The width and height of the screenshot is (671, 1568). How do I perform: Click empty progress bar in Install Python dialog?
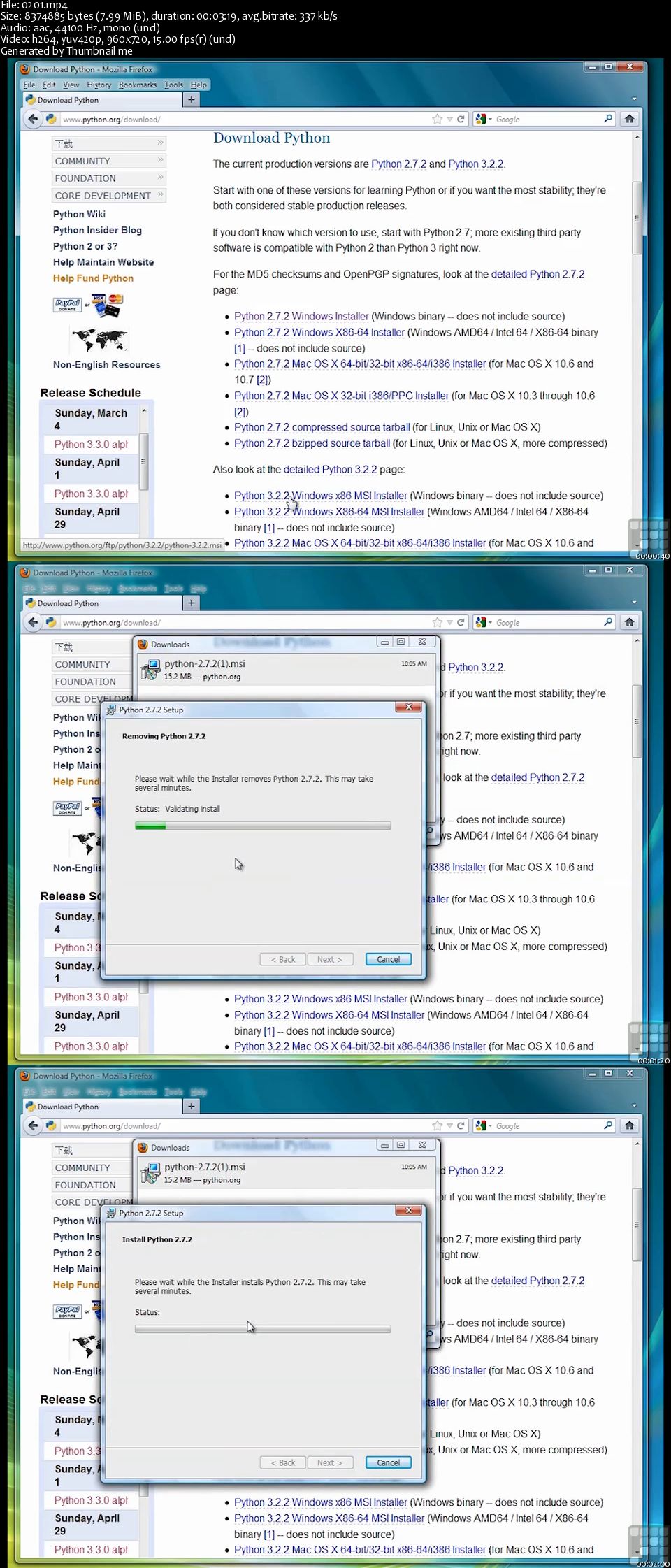point(263,1330)
